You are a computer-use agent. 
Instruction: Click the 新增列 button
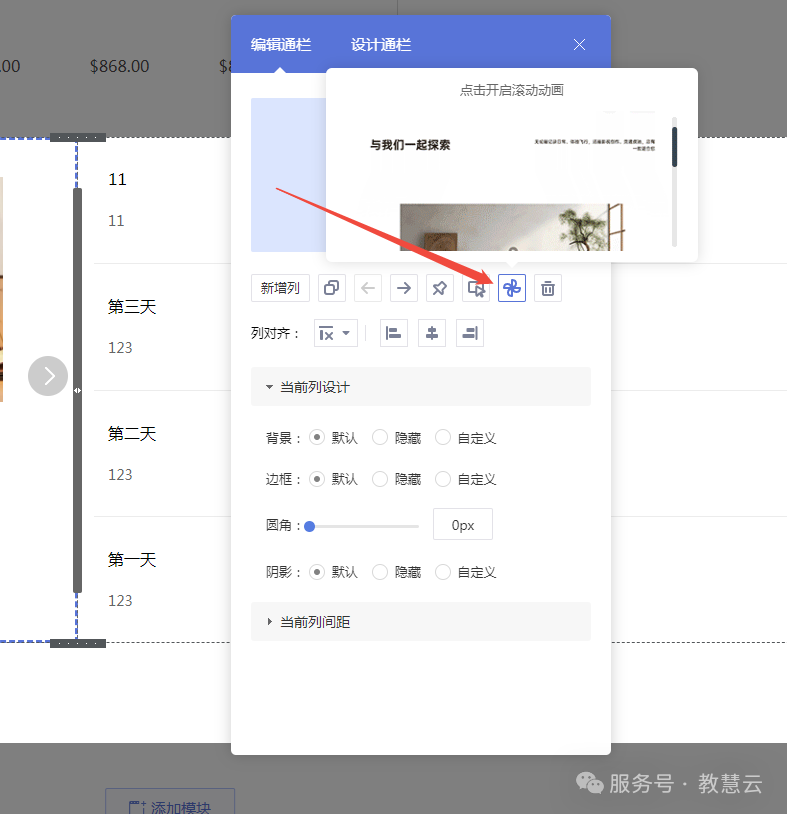[x=281, y=288]
